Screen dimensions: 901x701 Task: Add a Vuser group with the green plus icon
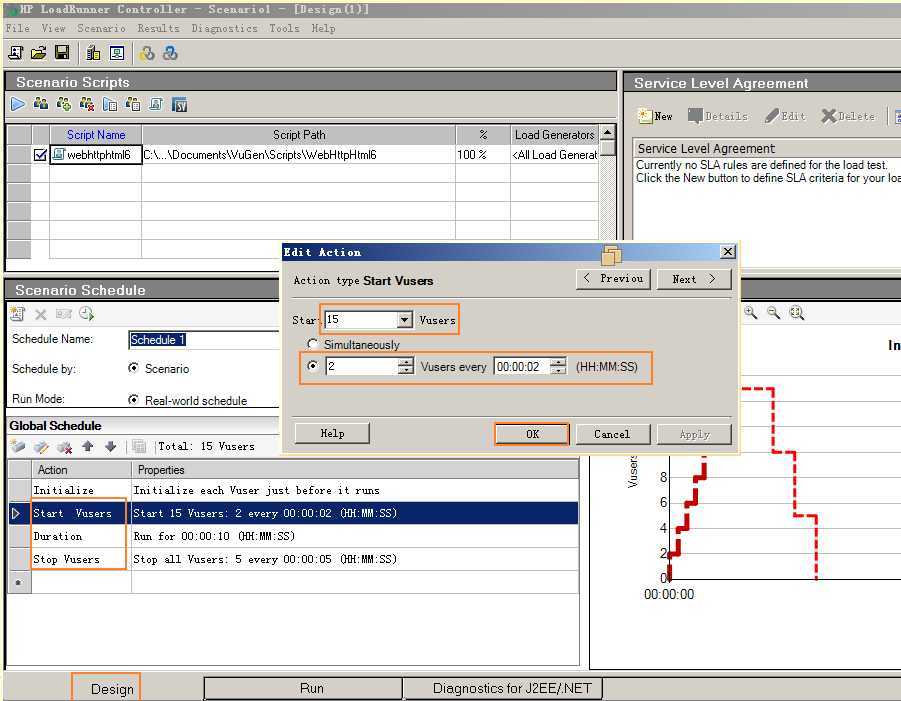(64, 104)
